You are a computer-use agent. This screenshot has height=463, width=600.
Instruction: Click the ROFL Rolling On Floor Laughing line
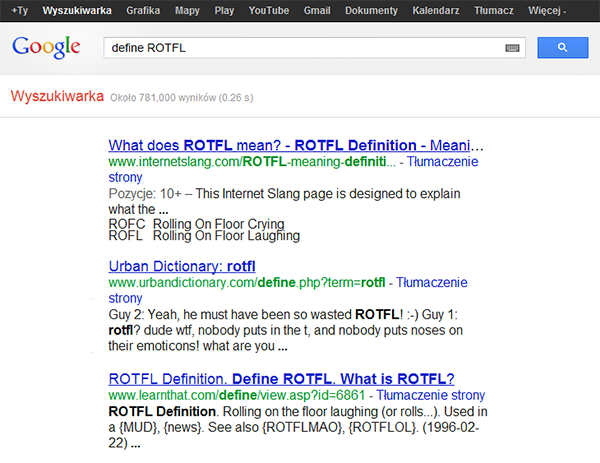point(204,236)
